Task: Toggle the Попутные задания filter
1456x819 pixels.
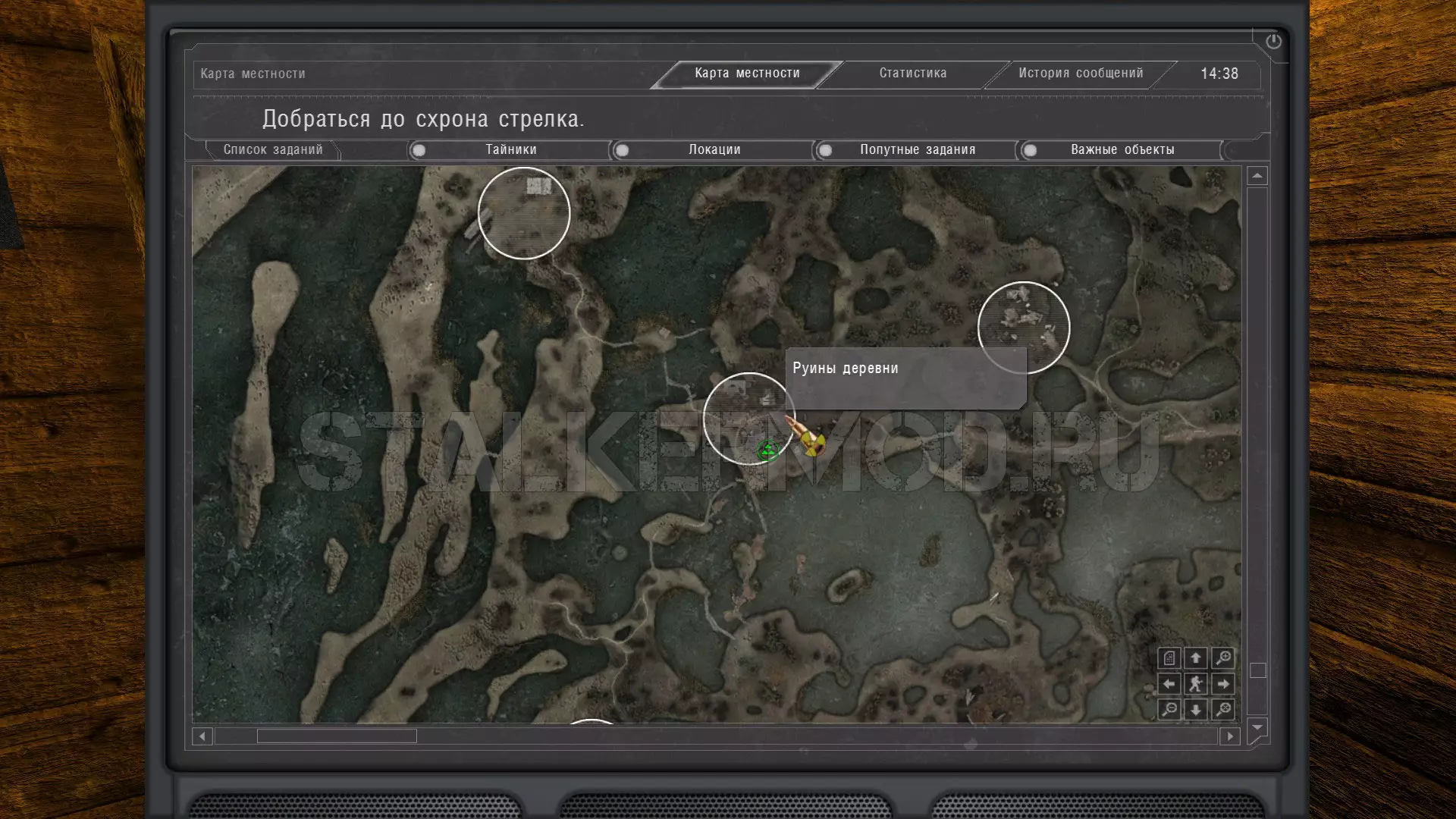Action: (x=916, y=150)
